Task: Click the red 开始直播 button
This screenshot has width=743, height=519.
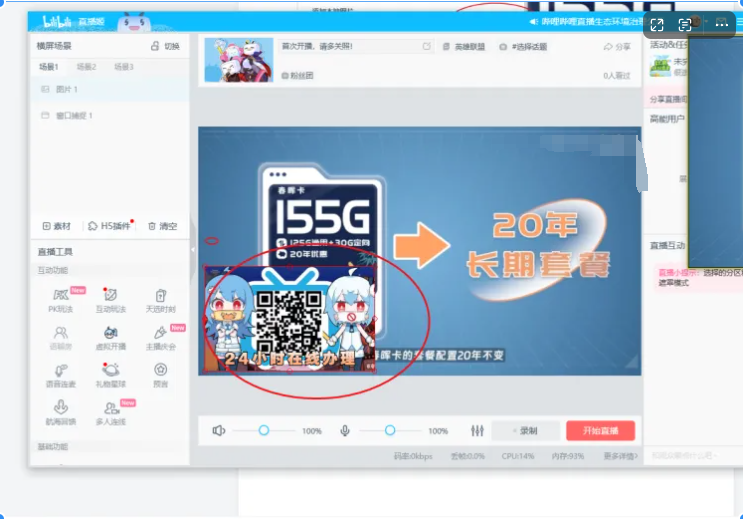Action: coord(600,430)
